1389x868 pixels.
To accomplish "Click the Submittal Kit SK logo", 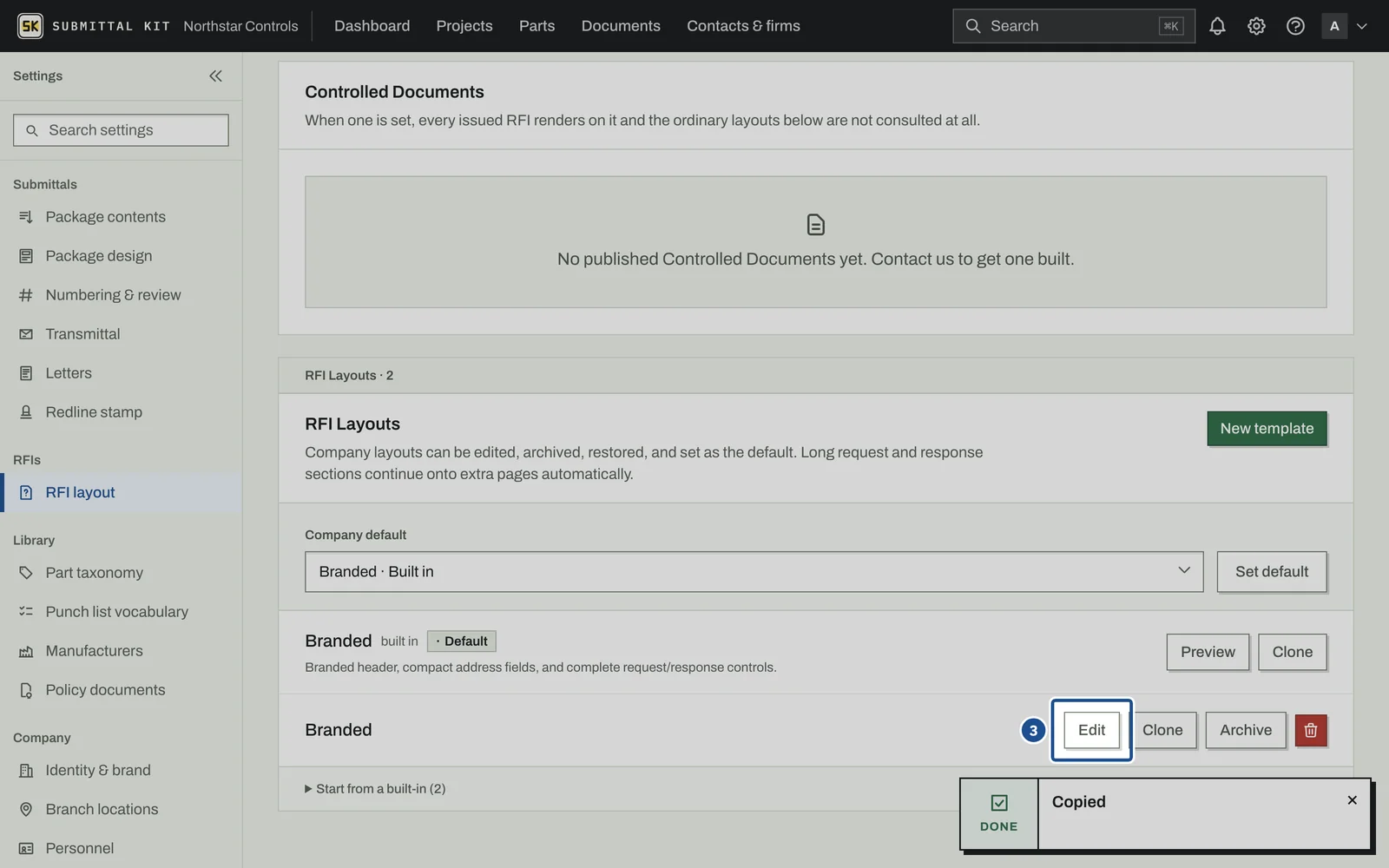I will click(30, 26).
